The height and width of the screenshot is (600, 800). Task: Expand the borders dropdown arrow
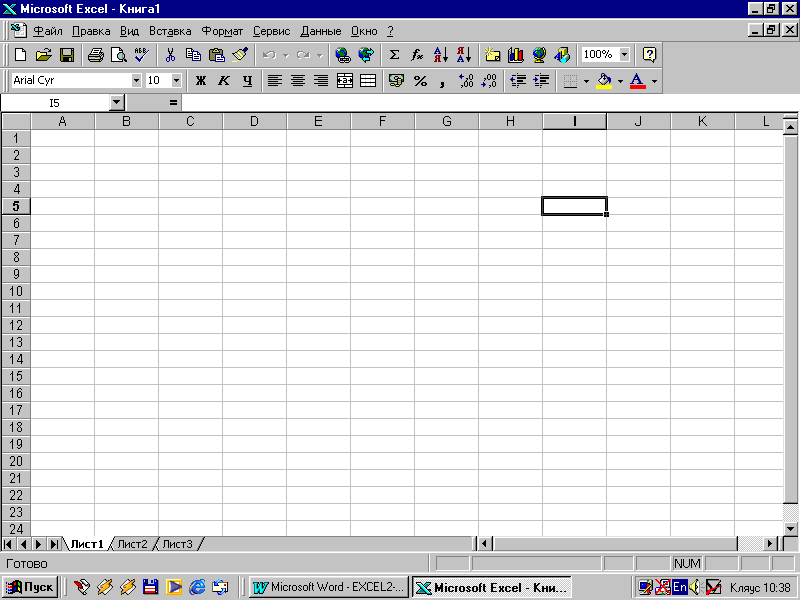click(x=586, y=81)
